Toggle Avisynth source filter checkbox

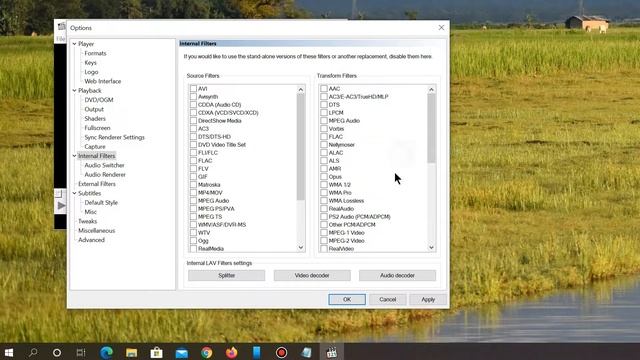tap(193, 97)
